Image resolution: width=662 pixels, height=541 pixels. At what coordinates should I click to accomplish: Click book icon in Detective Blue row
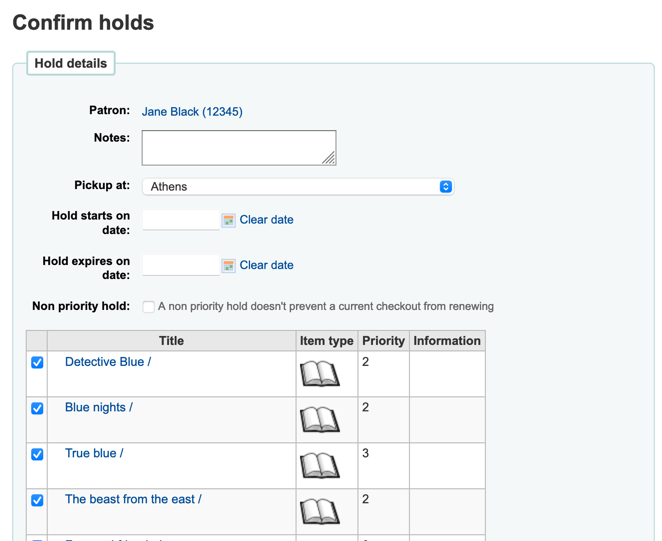pyautogui.click(x=320, y=374)
